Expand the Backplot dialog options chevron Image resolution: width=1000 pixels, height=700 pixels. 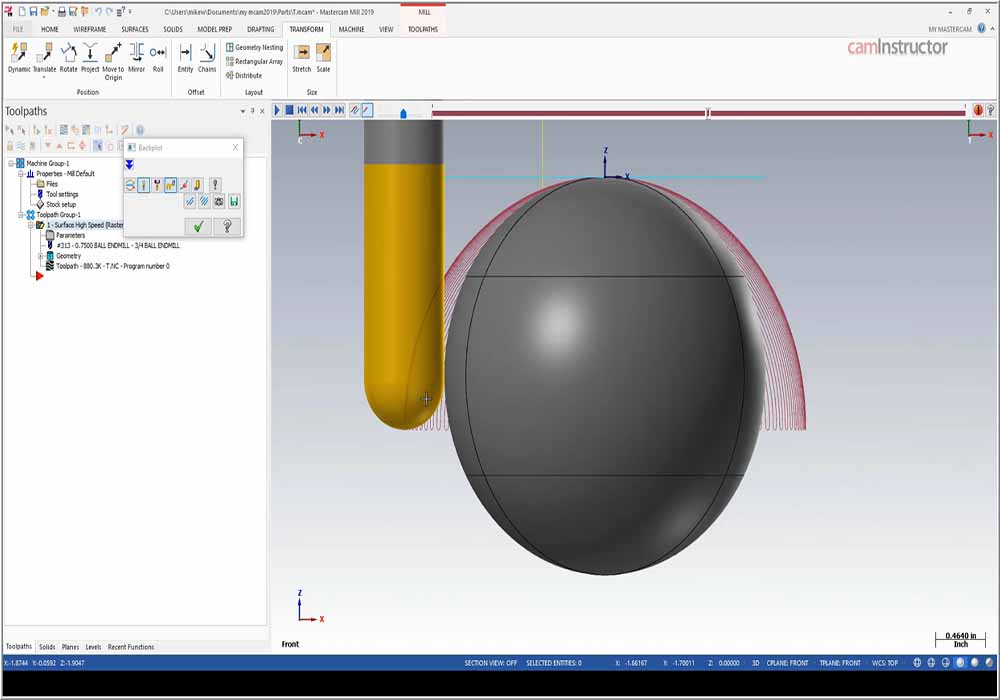[130, 165]
